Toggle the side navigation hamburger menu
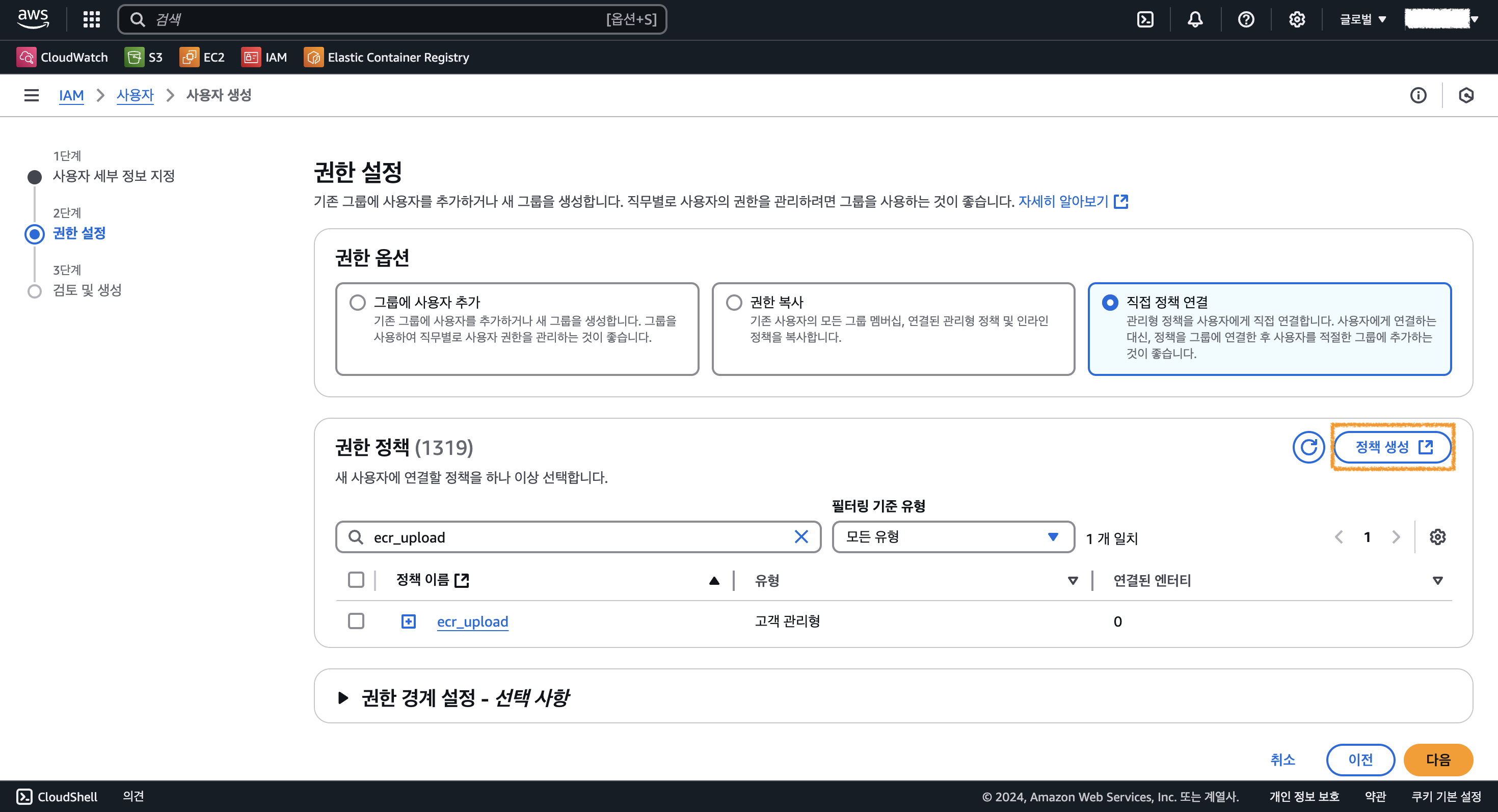The width and height of the screenshot is (1498, 812). pyautogui.click(x=32, y=95)
